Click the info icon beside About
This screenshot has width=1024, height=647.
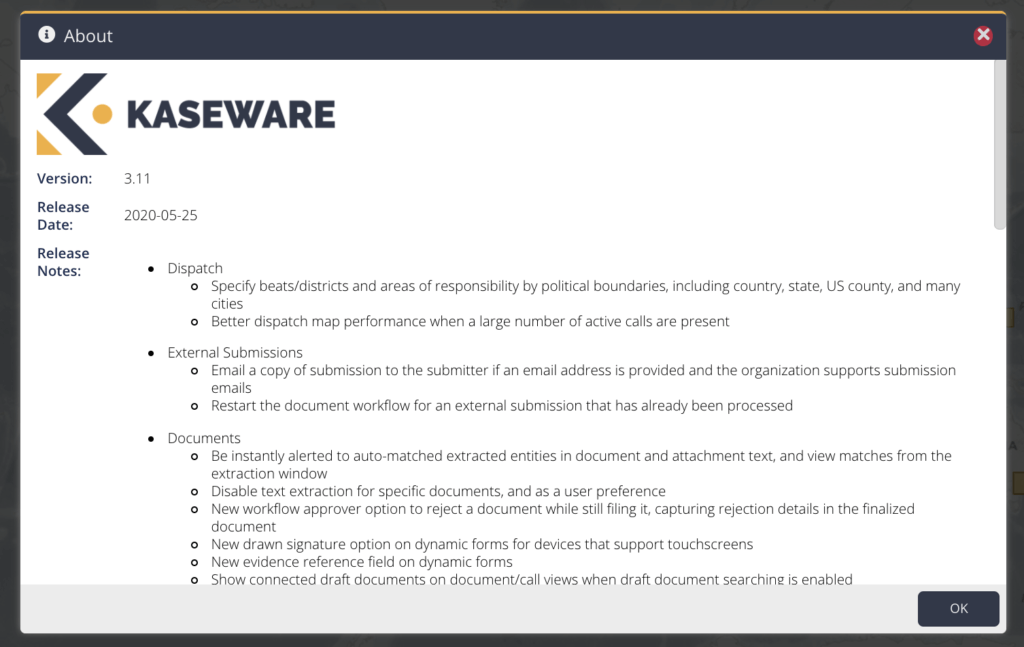46,35
